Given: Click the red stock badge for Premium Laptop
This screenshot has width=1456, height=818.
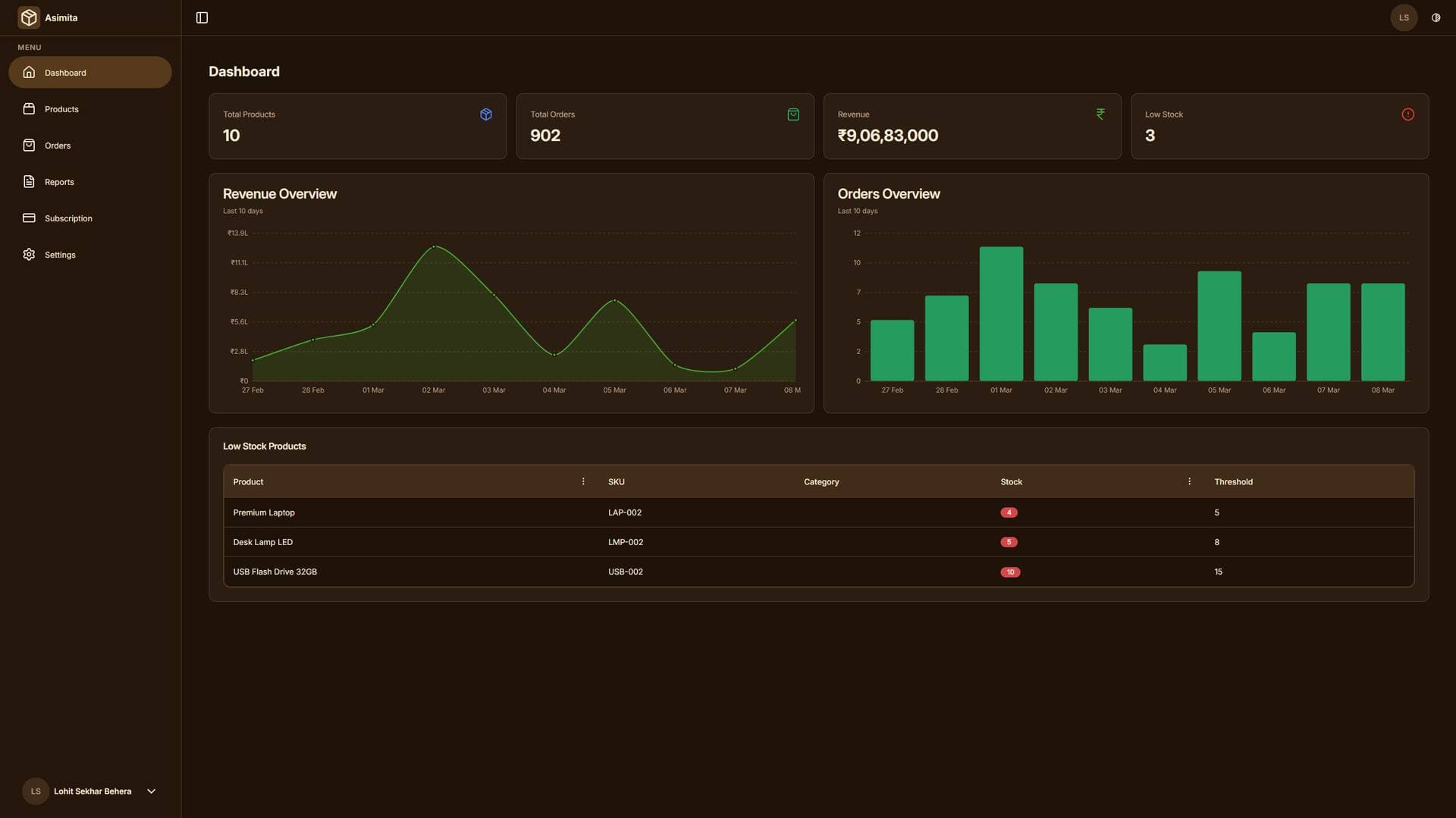Looking at the screenshot, I should pyautogui.click(x=1009, y=512).
